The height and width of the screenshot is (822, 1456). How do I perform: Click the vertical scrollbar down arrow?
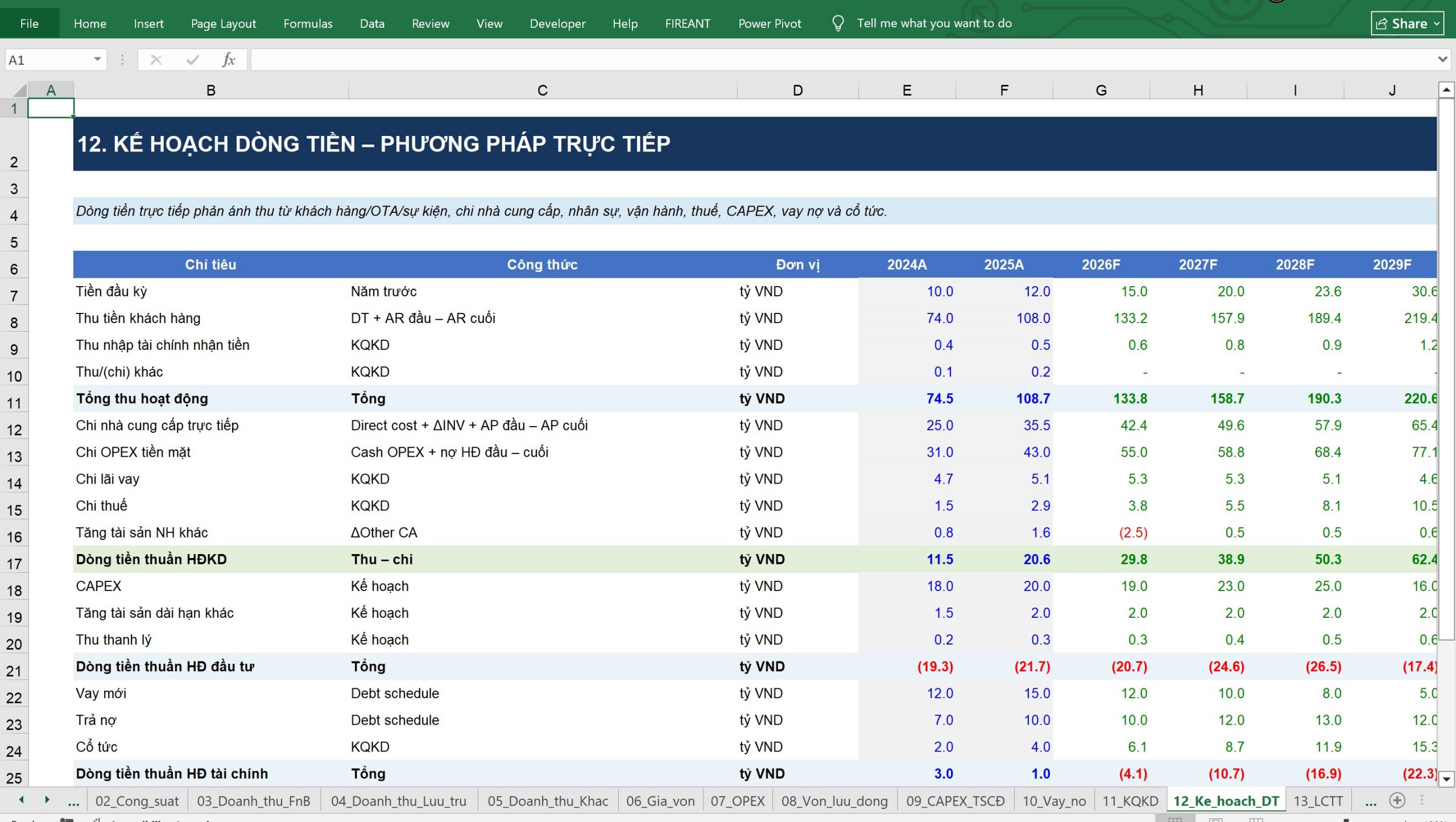[1447, 779]
